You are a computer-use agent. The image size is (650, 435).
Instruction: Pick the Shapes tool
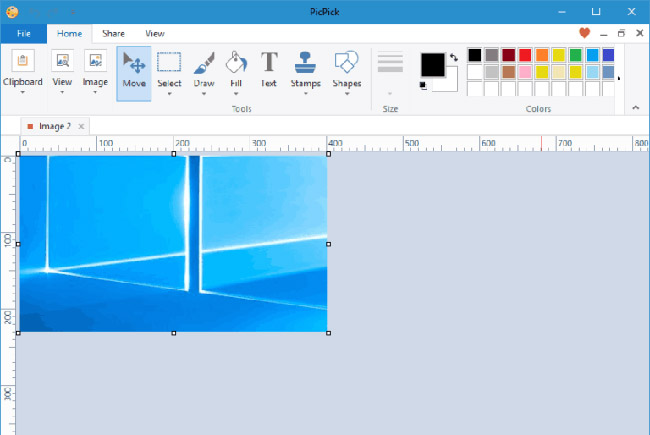click(x=347, y=62)
